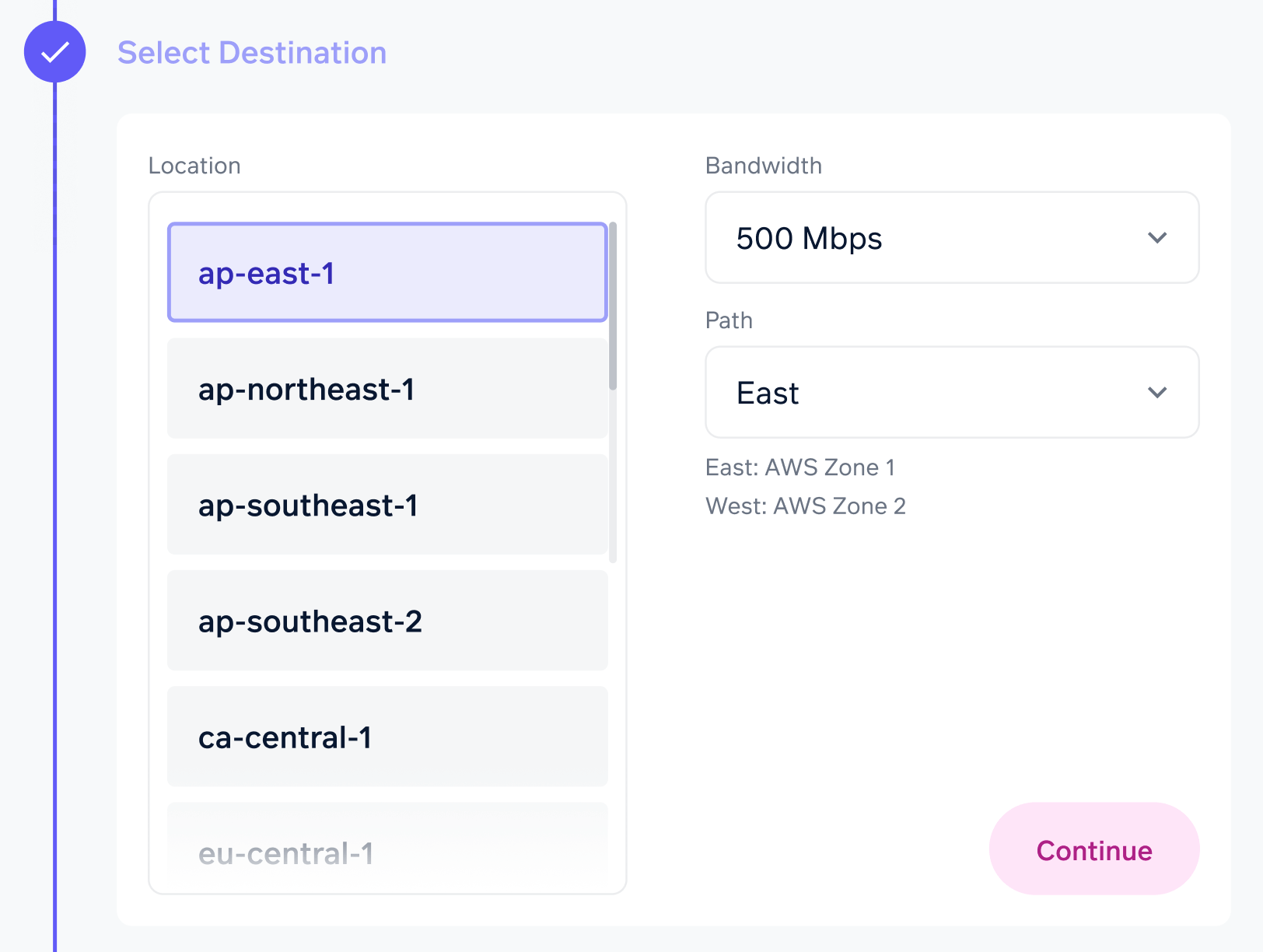Click the Bandwidth field label
1263x952 pixels.
click(764, 166)
